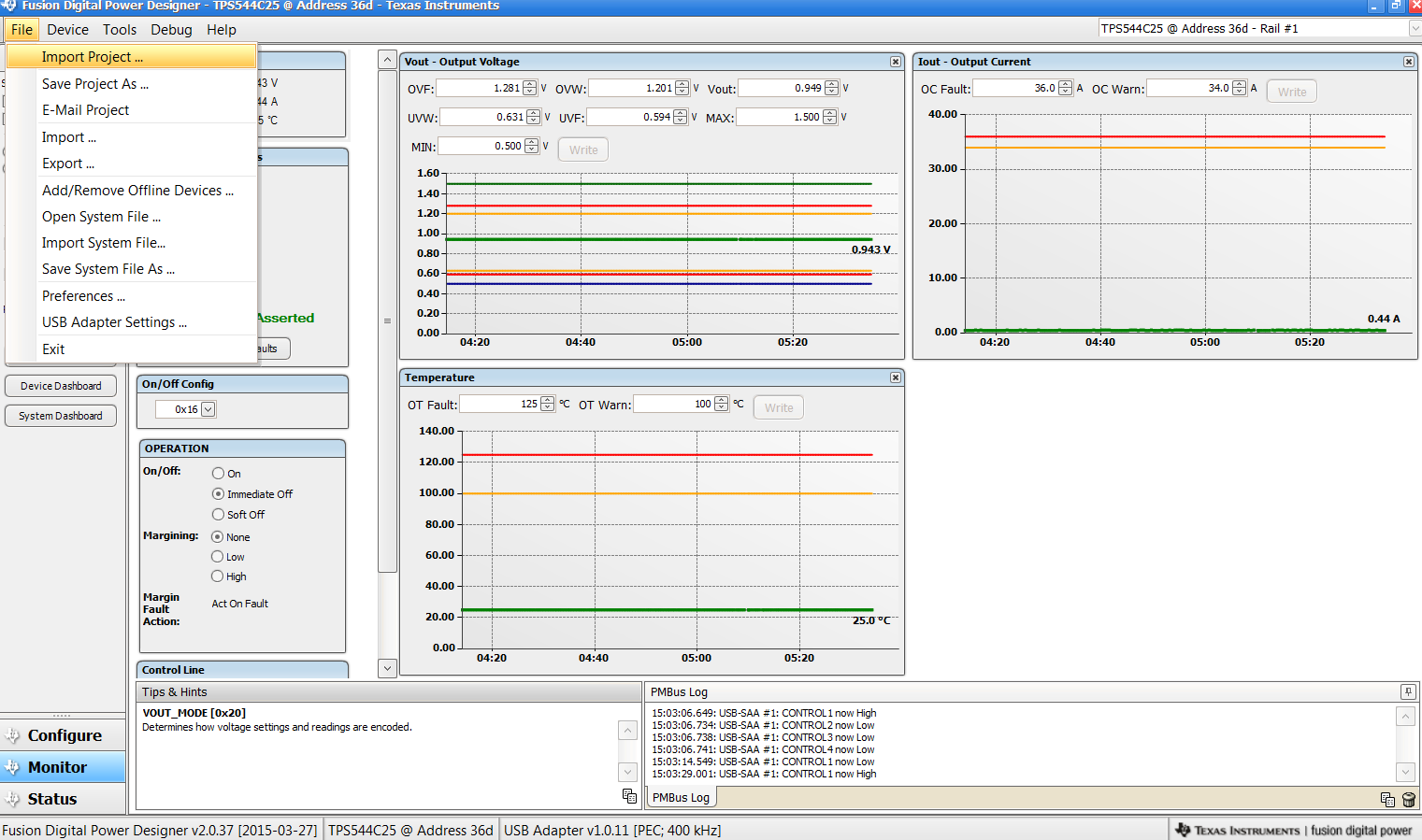Click the Fusion Digital Power Designer title bar icon

point(9,6)
